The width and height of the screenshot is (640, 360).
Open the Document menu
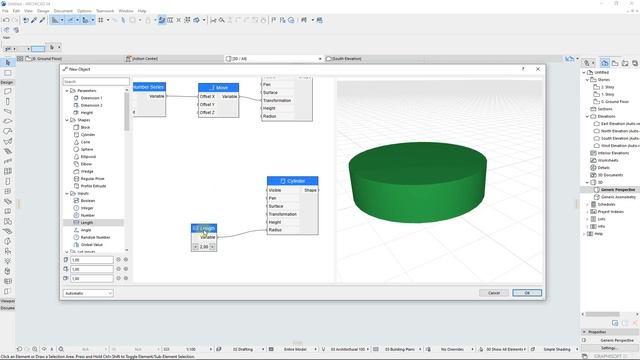63,11
